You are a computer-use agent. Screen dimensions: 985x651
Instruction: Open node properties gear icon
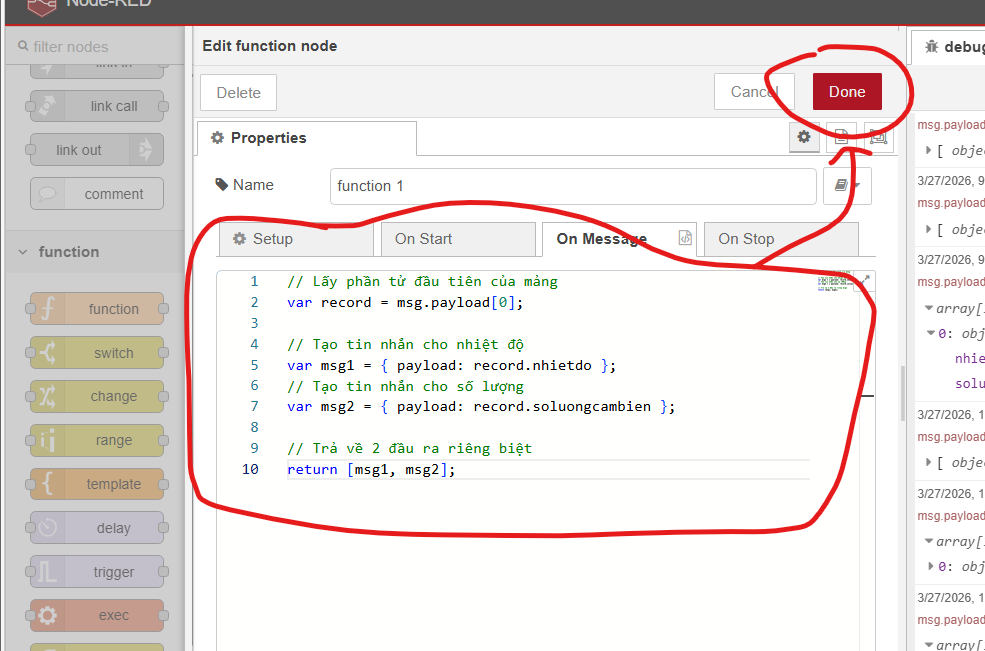[x=804, y=138]
